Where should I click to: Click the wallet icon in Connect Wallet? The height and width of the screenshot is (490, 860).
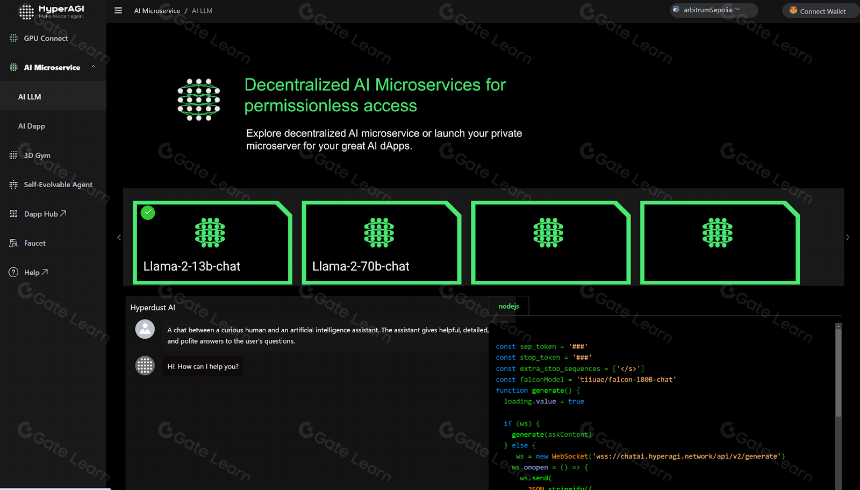coord(793,10)
